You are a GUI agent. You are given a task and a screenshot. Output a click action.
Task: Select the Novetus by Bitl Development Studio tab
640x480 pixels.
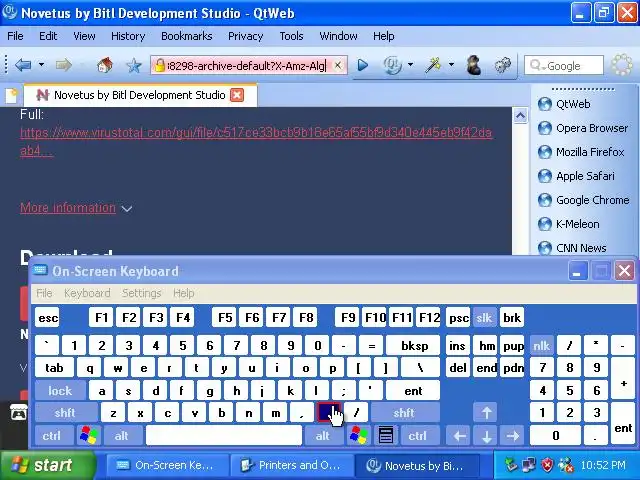pyautogui.click(x=140, y=95)
